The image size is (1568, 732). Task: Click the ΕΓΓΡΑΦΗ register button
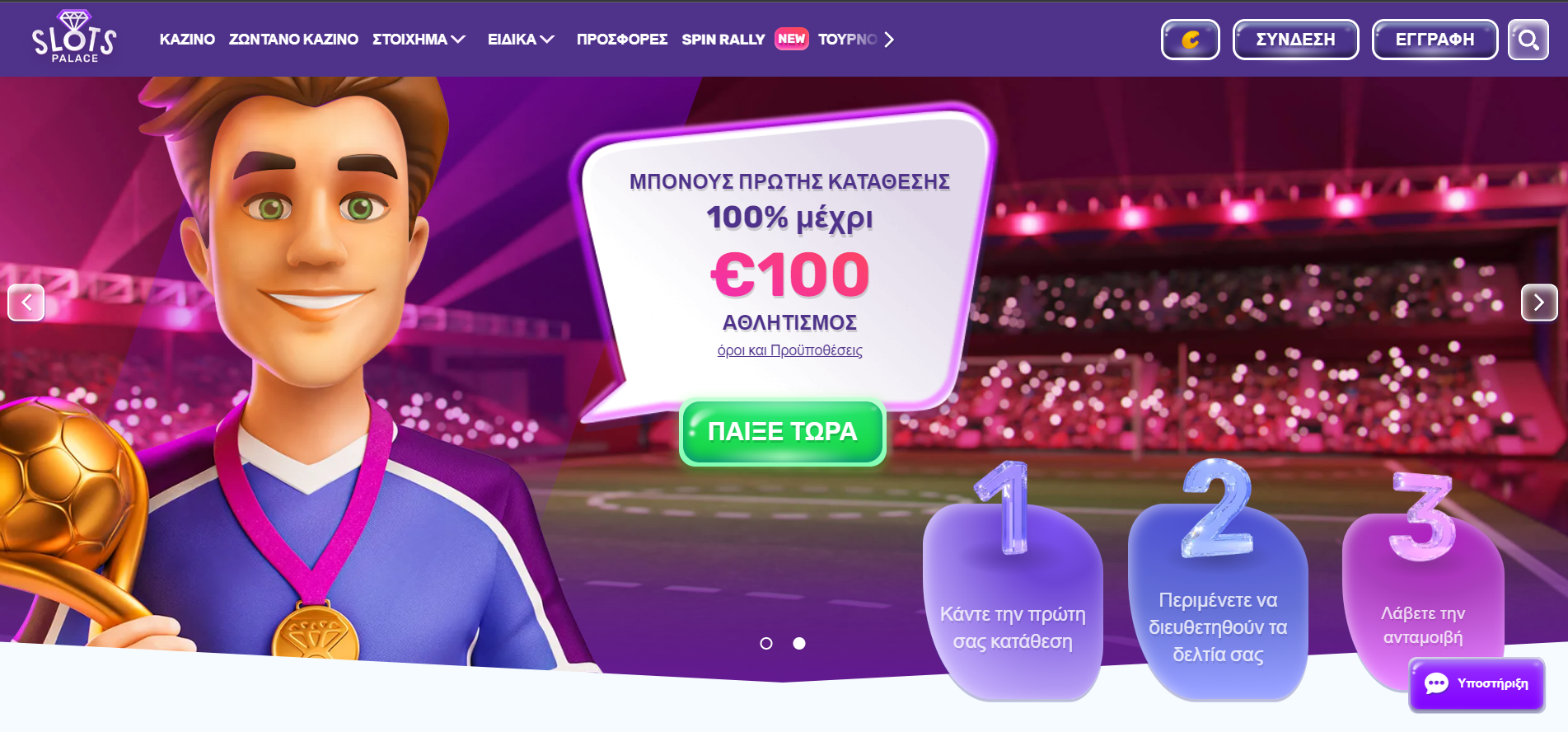(1435, 40)
